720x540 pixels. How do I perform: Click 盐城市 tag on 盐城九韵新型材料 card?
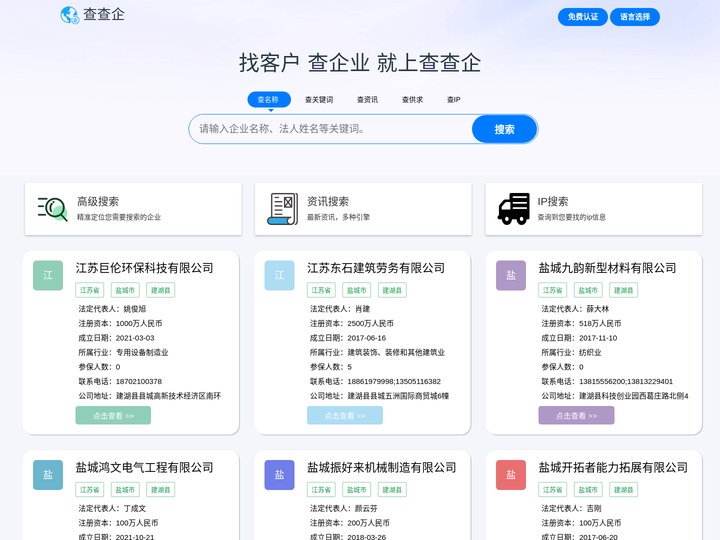tap(588, 290)
